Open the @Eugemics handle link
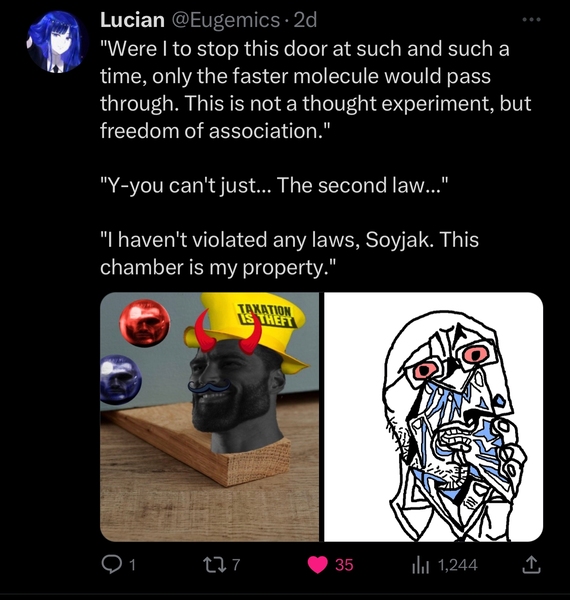The image size is (570, 600). click(x=226, y=20)
